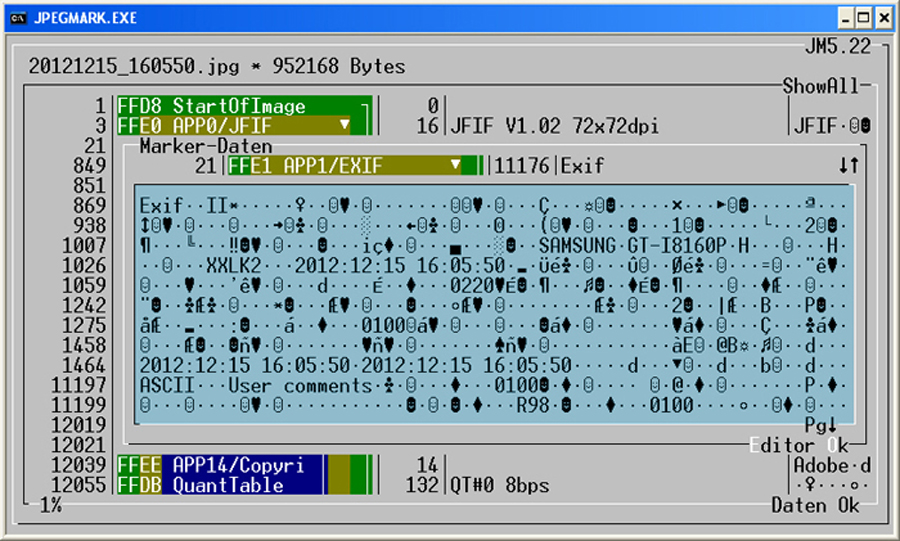Select the FFD8 StartOfImage marker row

[x=245, y=106]
